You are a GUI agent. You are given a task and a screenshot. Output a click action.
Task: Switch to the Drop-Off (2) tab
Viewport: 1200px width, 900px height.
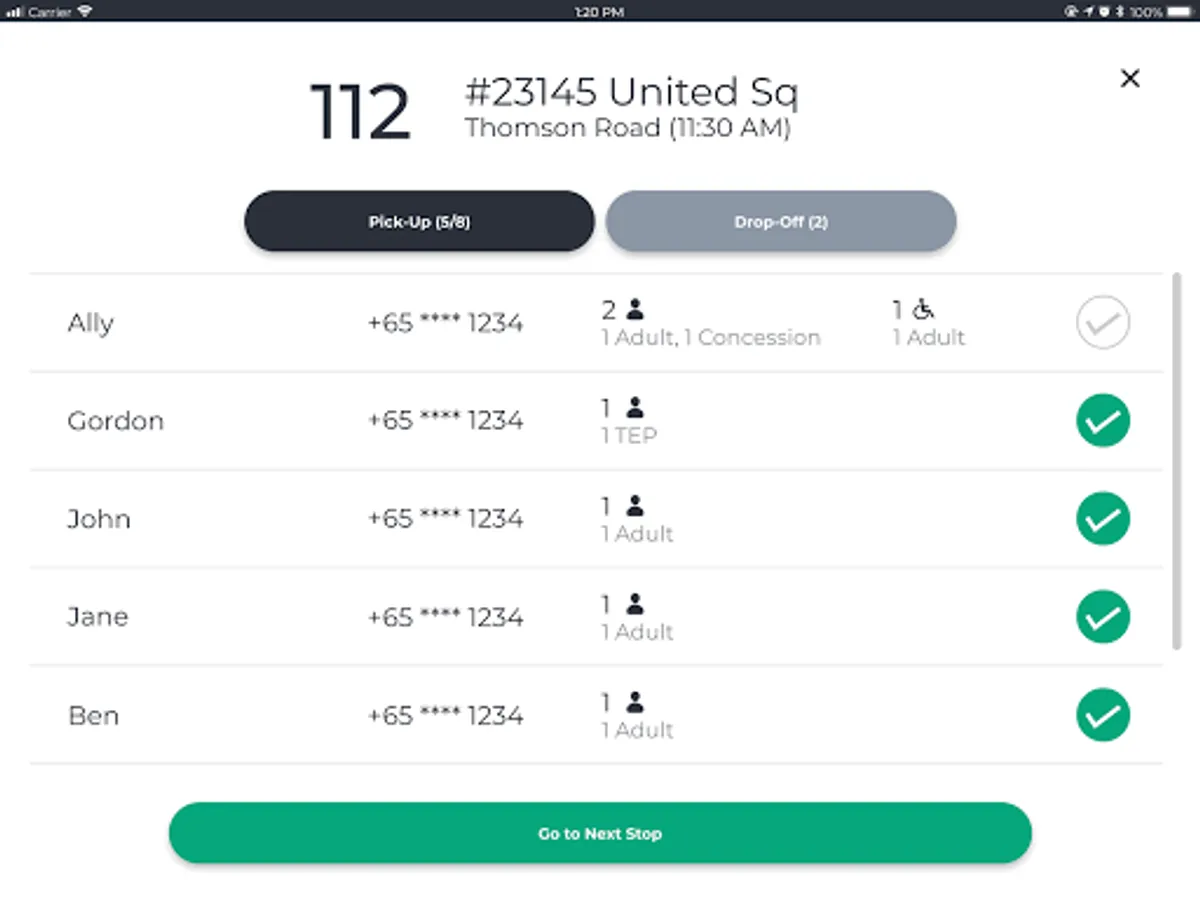coord(781,221)
